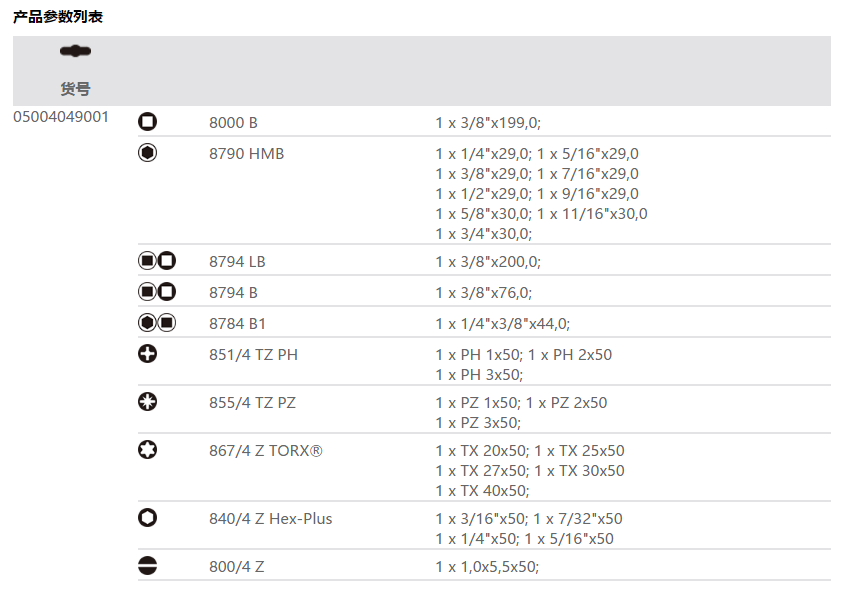Screen dimensions: 845x606
Task: Click the Phillips cross icon for 851/4 TZ PH
Action: [148, 354]
